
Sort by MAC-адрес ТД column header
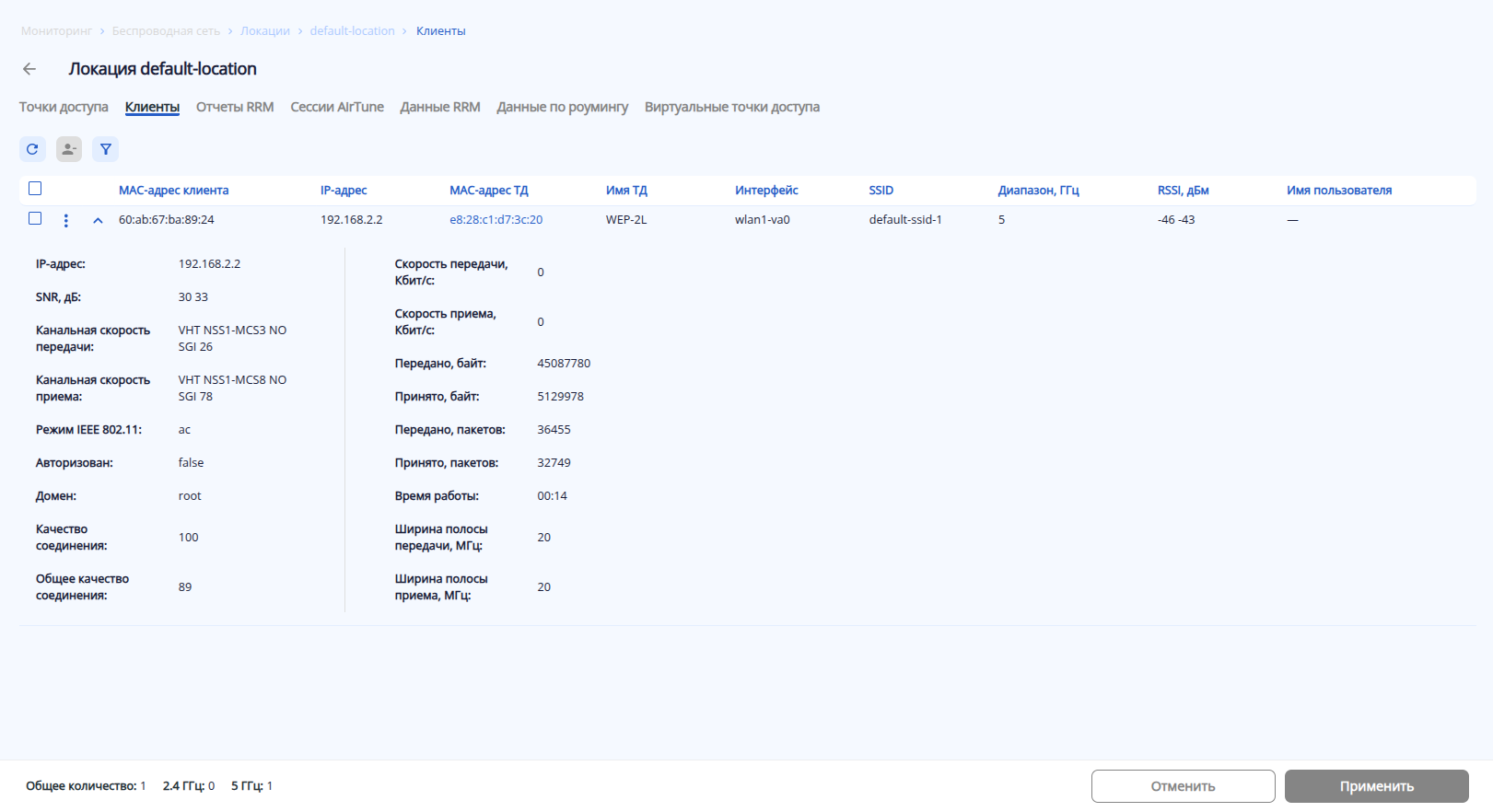[x=489, y=191]
